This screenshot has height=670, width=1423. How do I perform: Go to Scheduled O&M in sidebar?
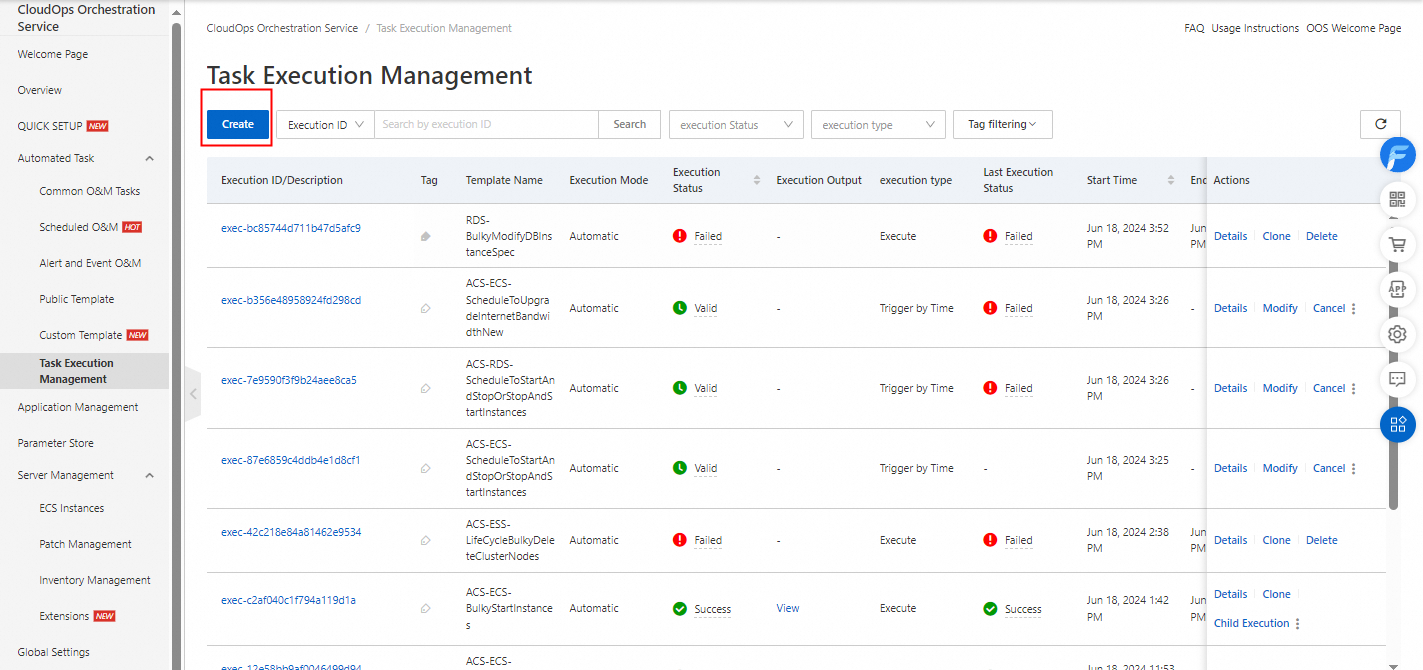[79, 227]
